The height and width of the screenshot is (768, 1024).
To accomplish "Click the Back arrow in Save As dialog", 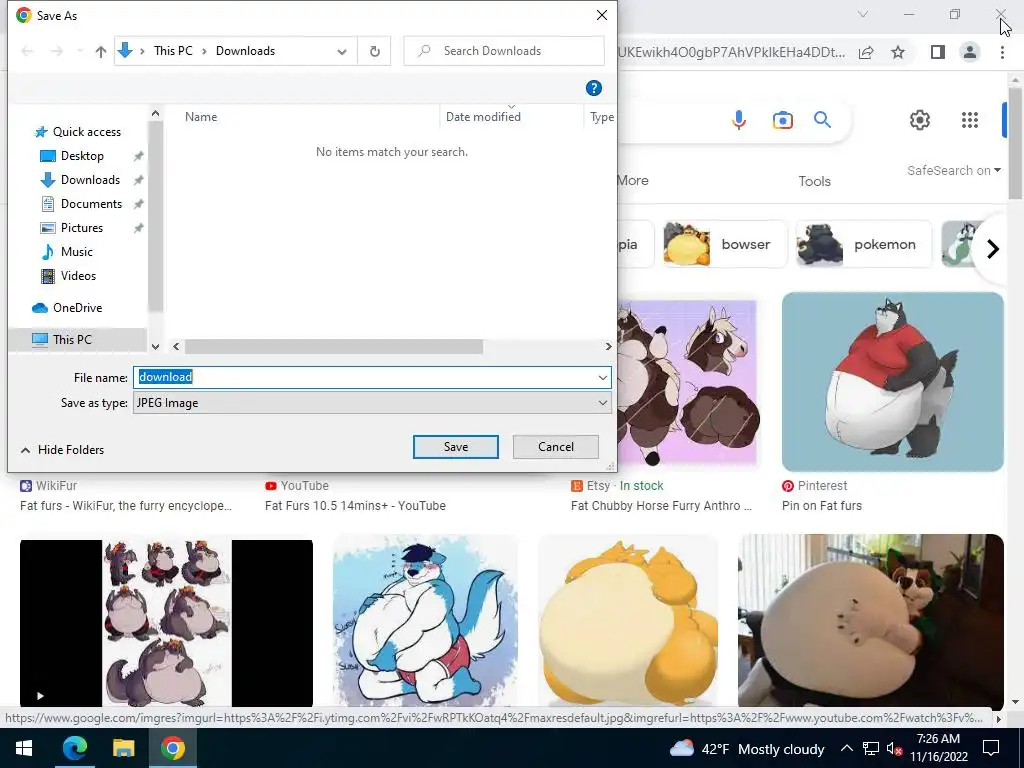I will [x=27, y=51].
